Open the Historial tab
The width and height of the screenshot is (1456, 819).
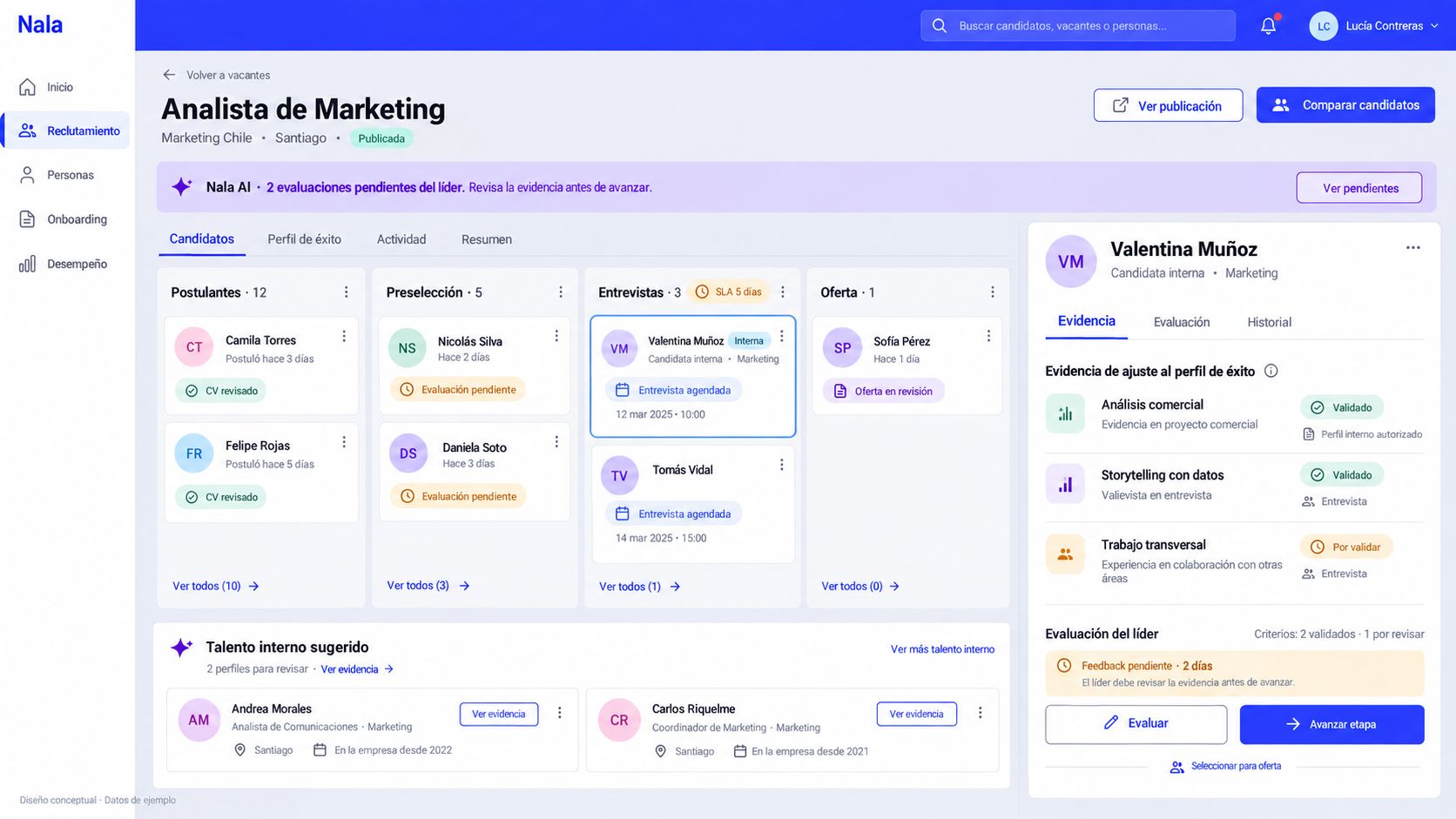pos(1269,322)
